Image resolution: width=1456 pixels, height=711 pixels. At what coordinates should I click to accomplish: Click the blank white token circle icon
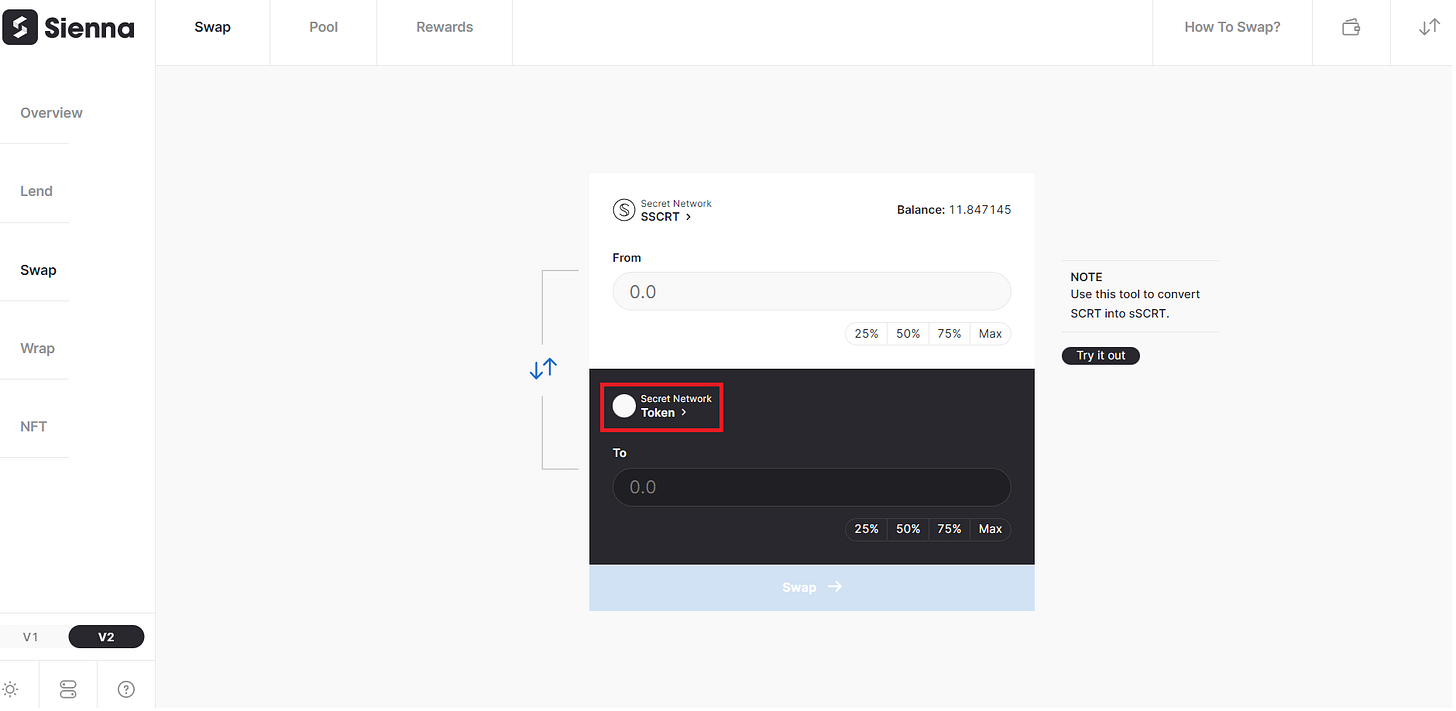click(624, 406)
